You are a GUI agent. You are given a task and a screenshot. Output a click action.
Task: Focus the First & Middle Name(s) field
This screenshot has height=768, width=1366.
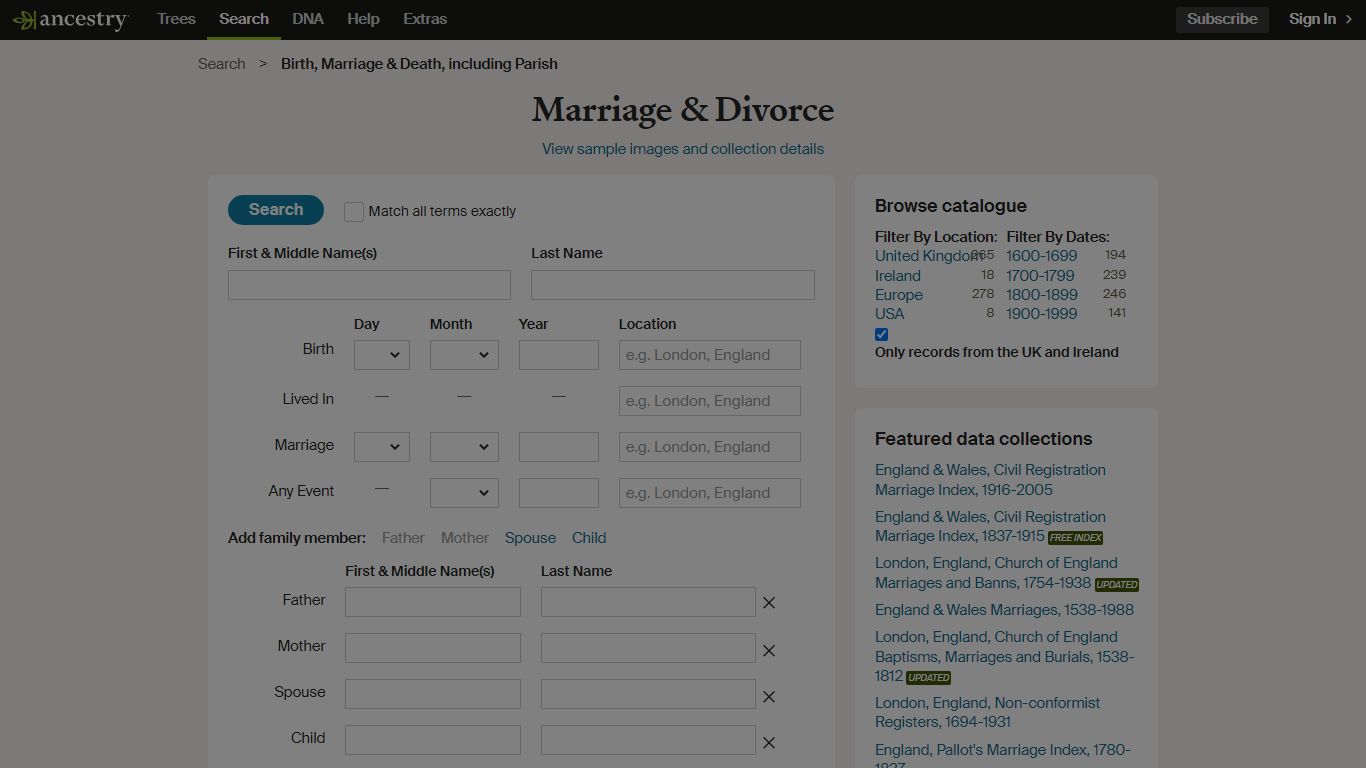pyautogui.click(x=369, y=285)
